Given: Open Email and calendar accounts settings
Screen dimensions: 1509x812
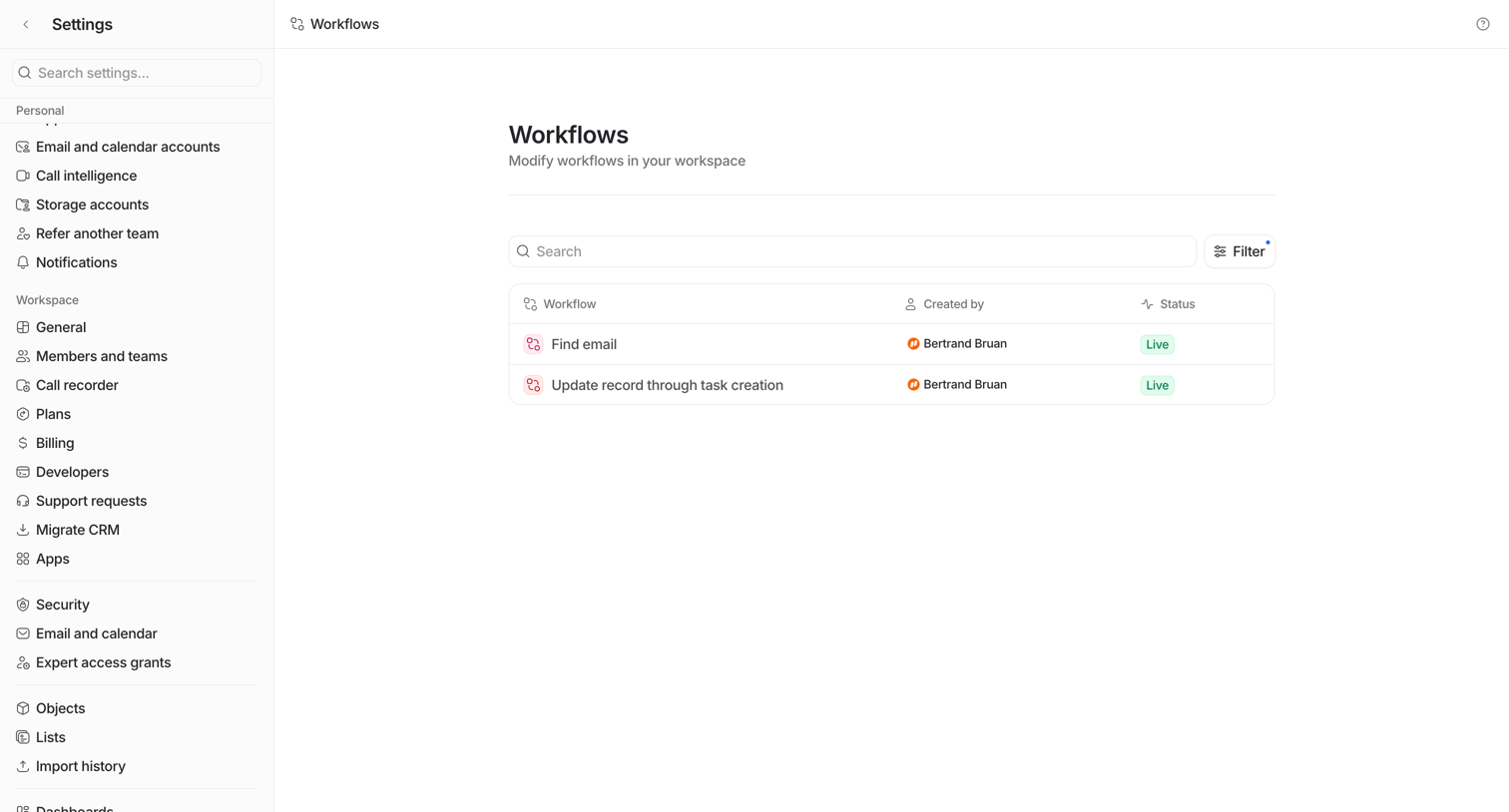Looking at the screenshot, I should [x=128, y=147].
